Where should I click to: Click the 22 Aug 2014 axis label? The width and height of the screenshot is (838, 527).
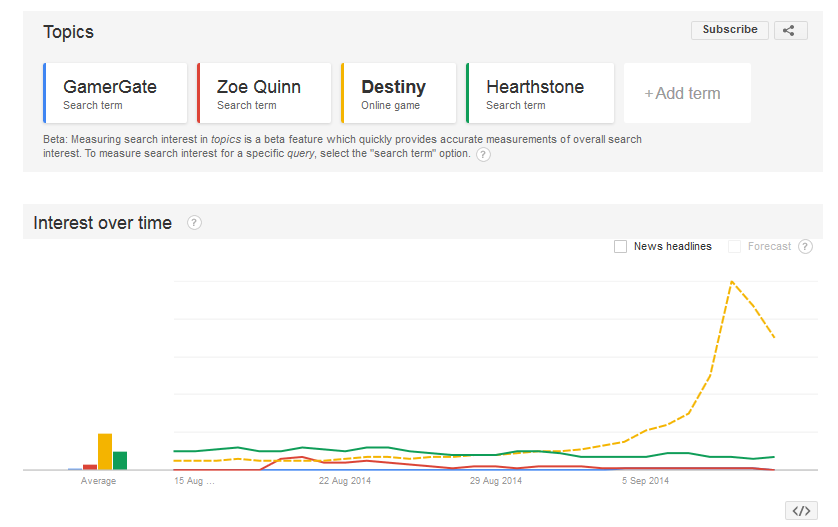click(345, 481)
